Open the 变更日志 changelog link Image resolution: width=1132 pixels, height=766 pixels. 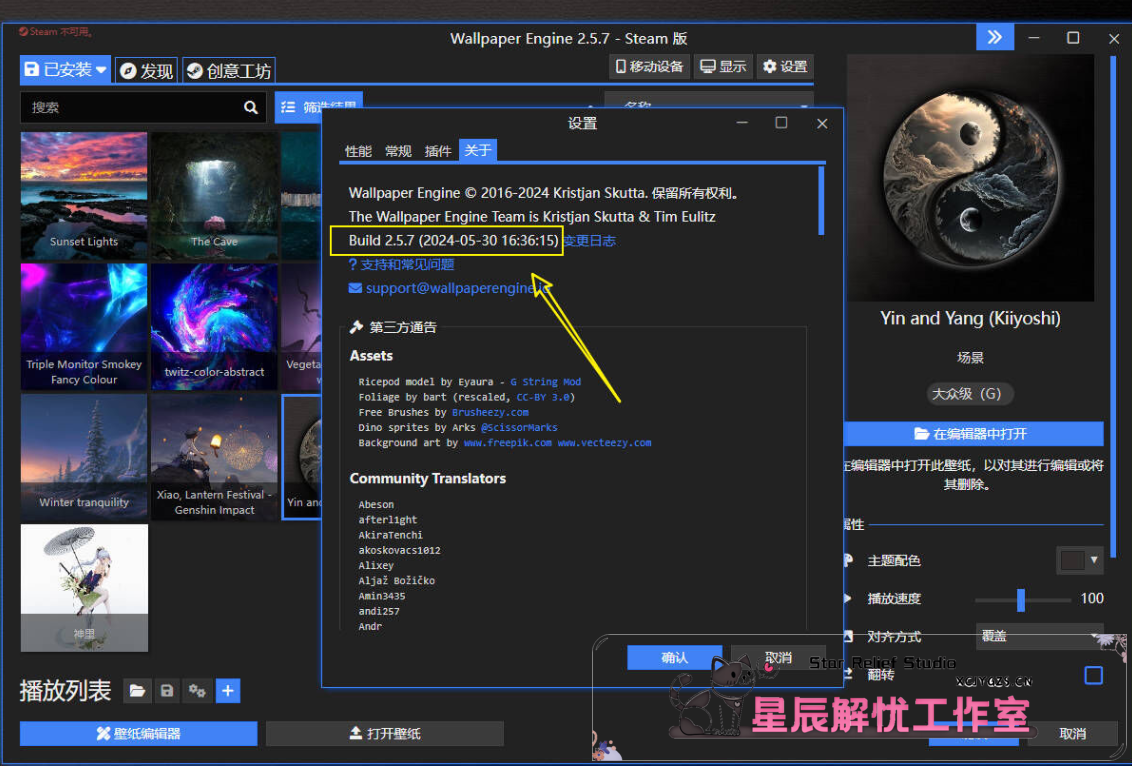coord(590,241)
